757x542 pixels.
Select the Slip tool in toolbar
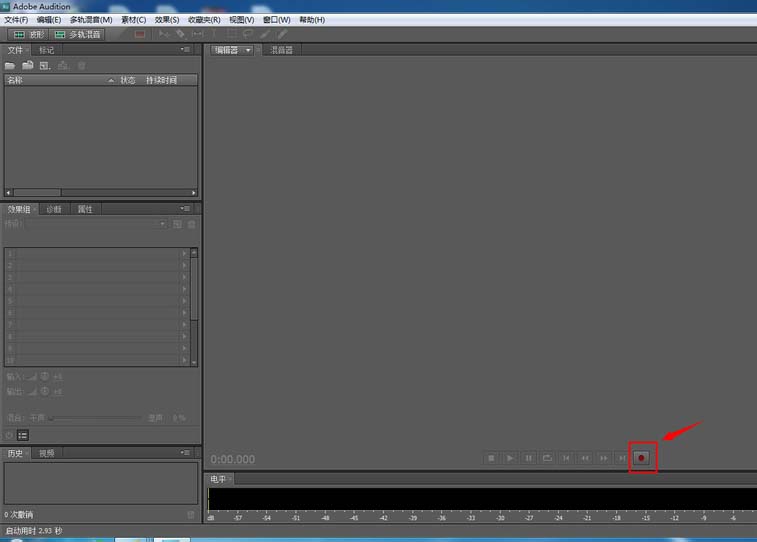(198, 34)
